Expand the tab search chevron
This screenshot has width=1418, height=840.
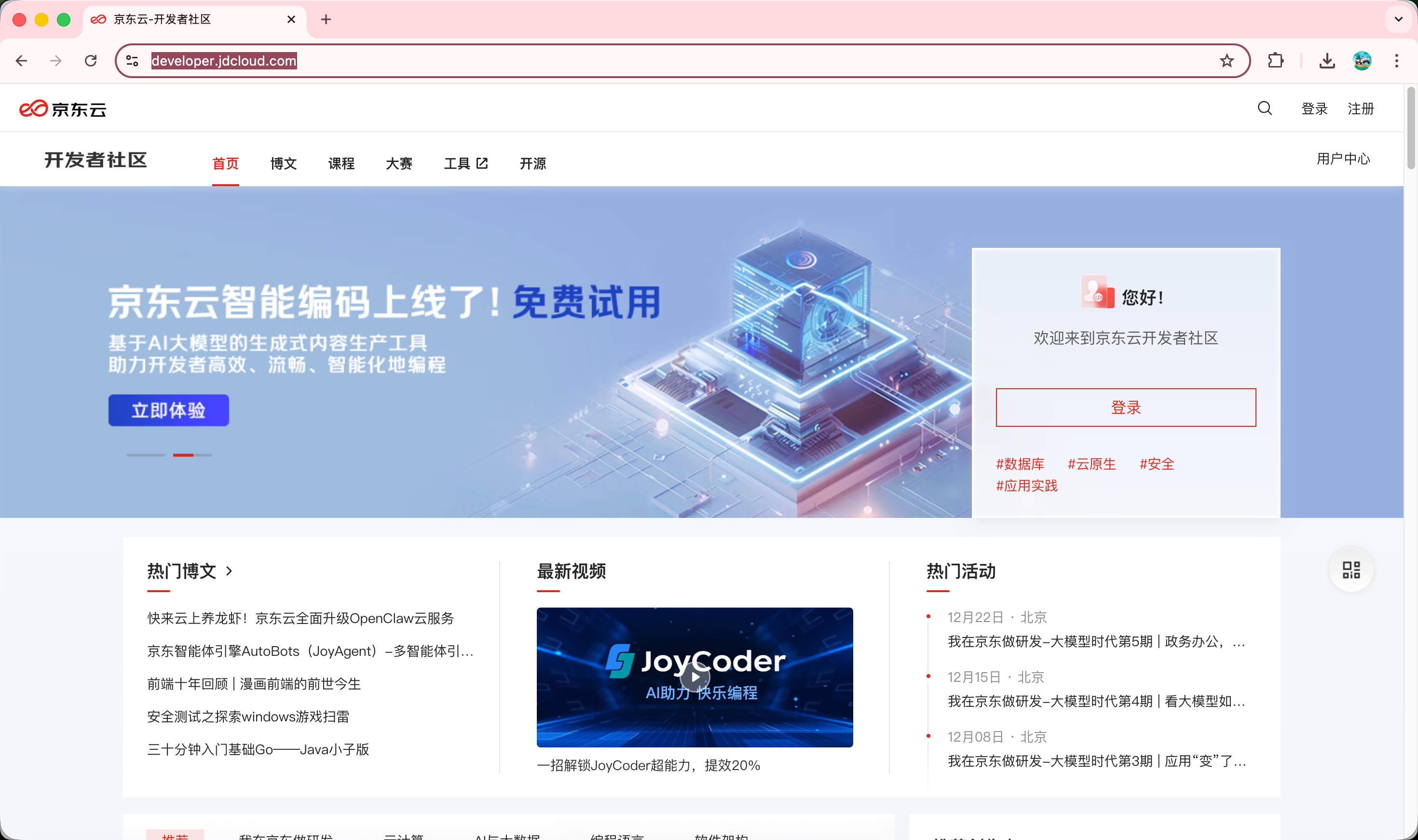click(x=1398, y=19)
